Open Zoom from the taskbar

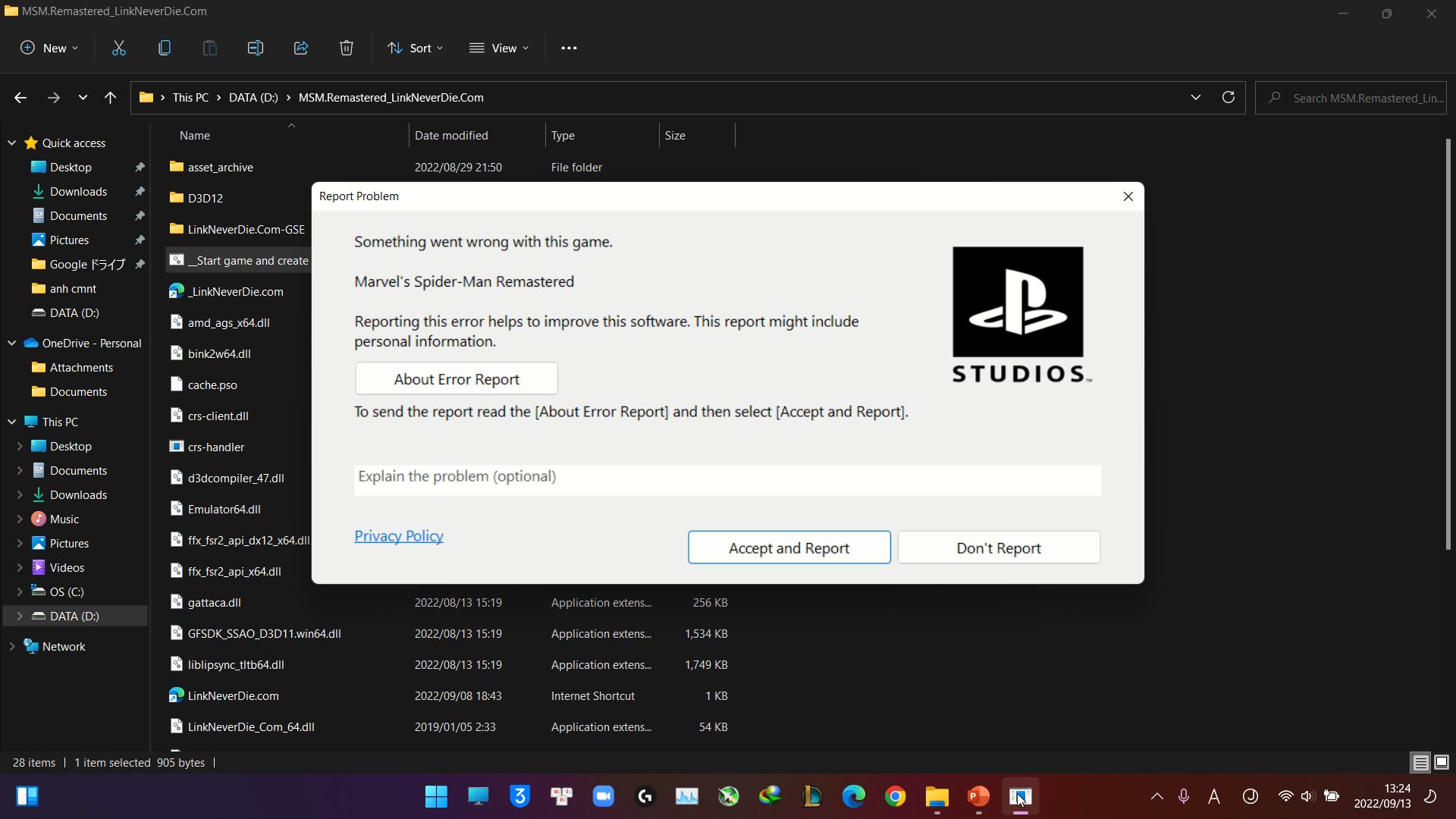pyautogui.click(x=604, y=796)
